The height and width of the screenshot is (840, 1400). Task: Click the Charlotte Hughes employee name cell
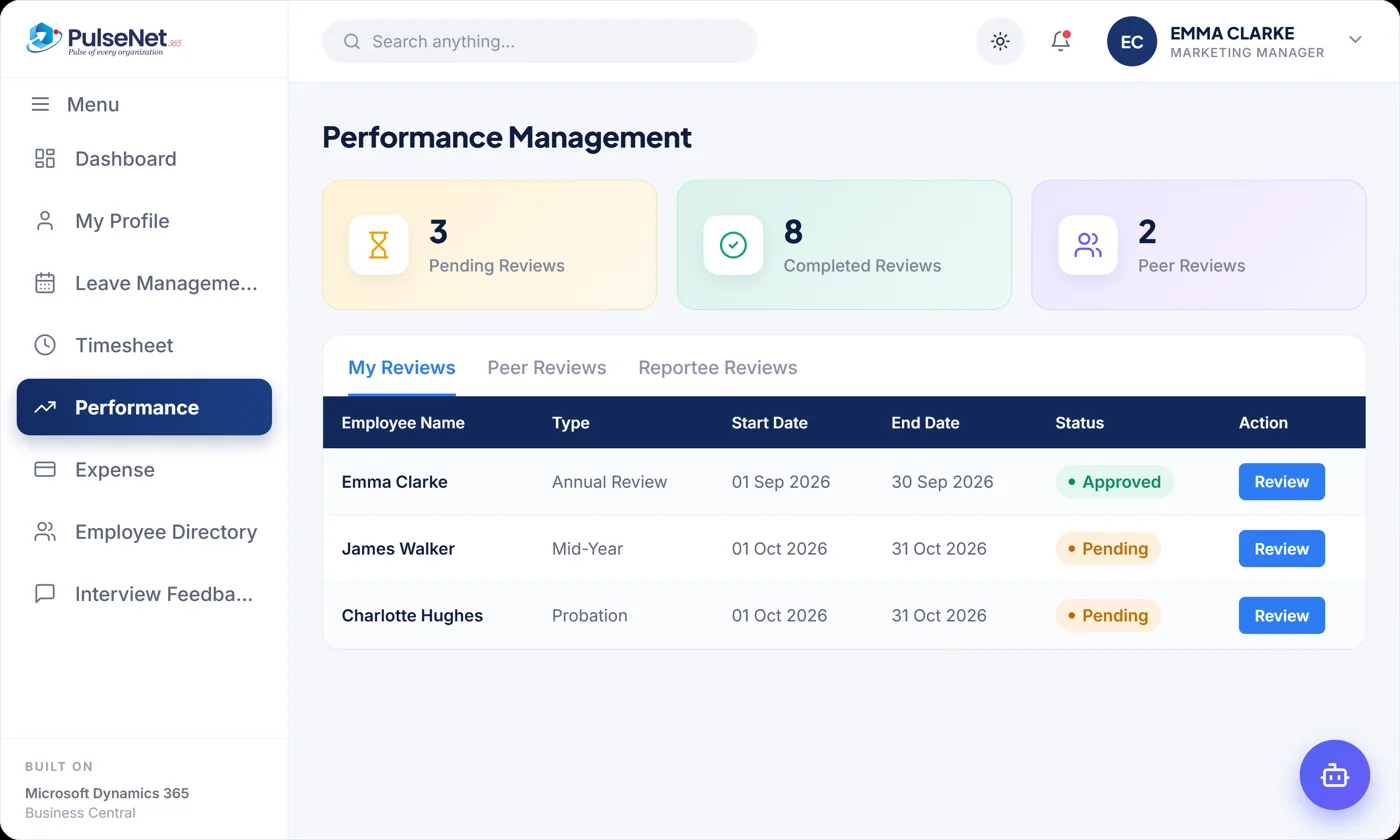click(412, 616)
